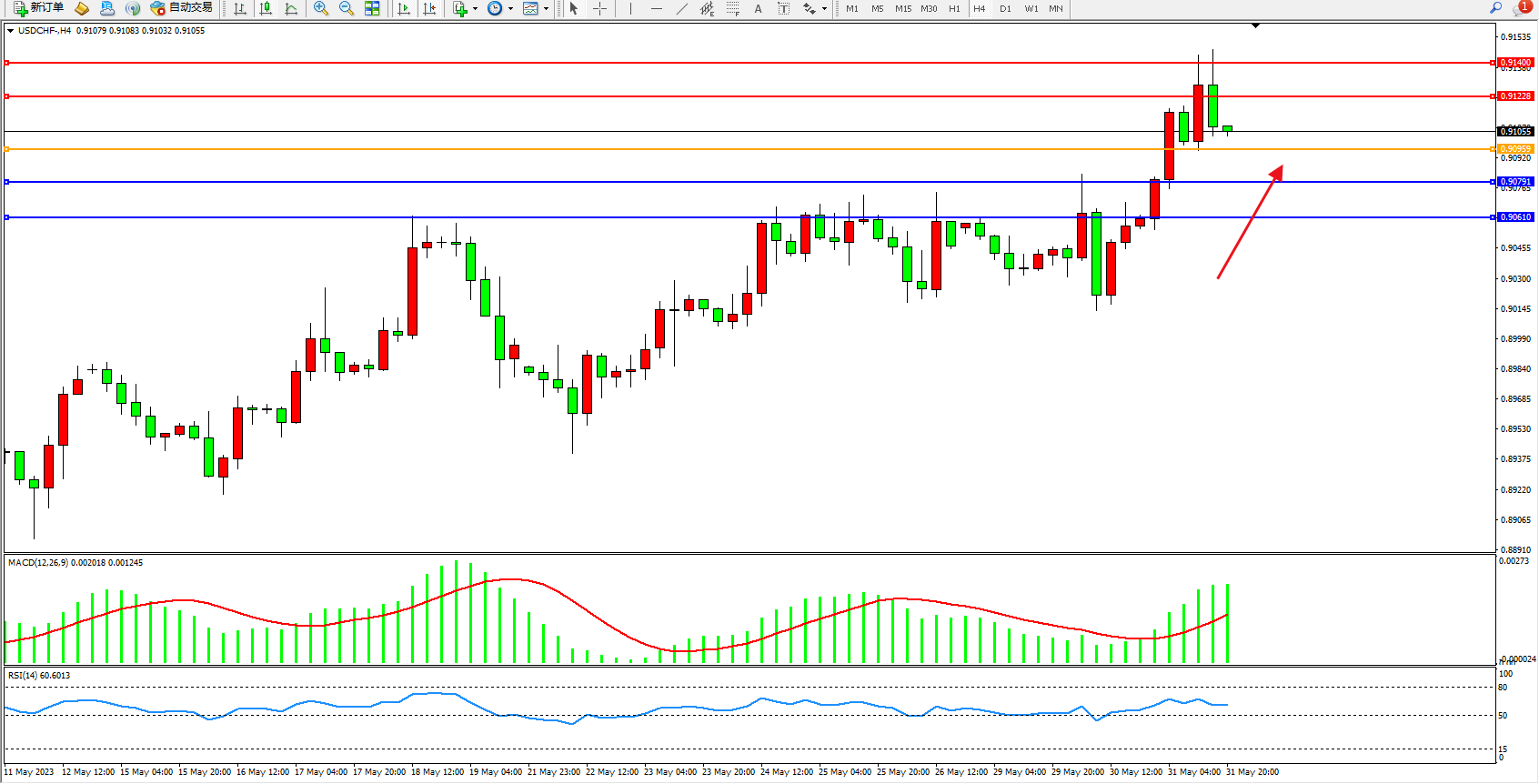Tile chart windows icon
This screenshot has width=1539, height=784.
372,8
